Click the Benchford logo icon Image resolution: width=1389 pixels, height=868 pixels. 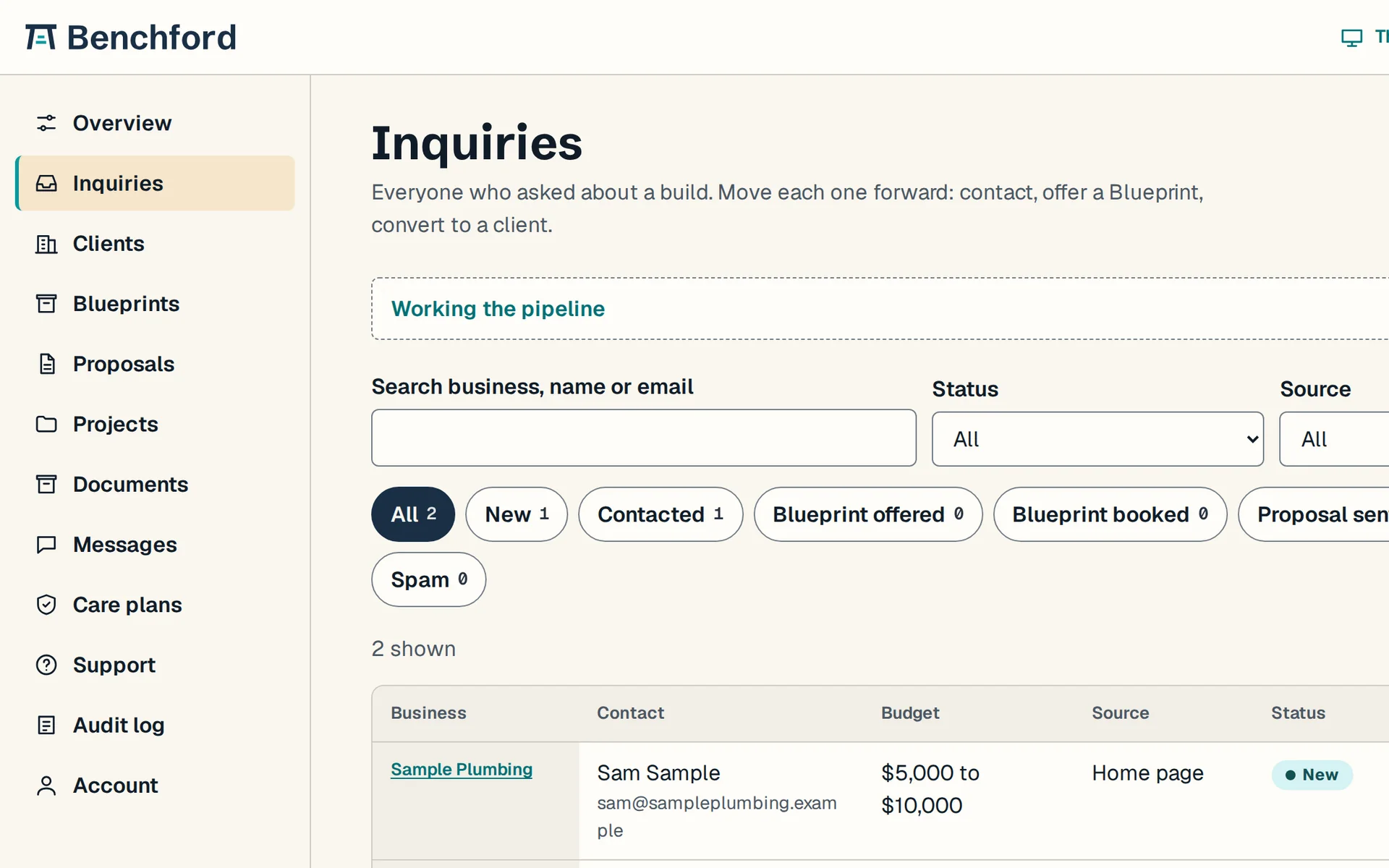(41, 37)
